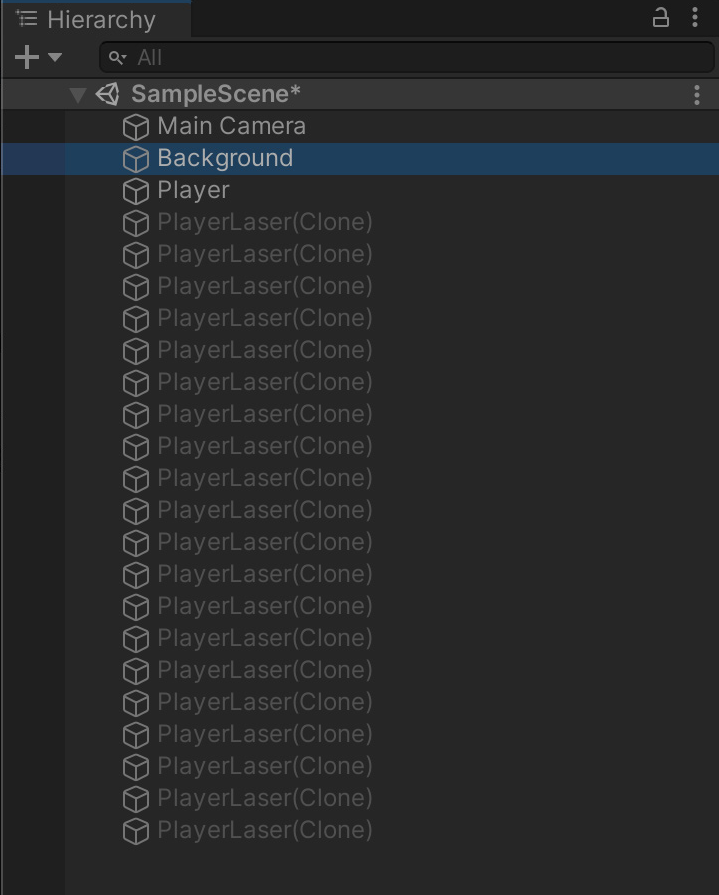Open the SampleScene options kebab menu
This screenshot has width=719, height=895.
[x=697, y=94]
